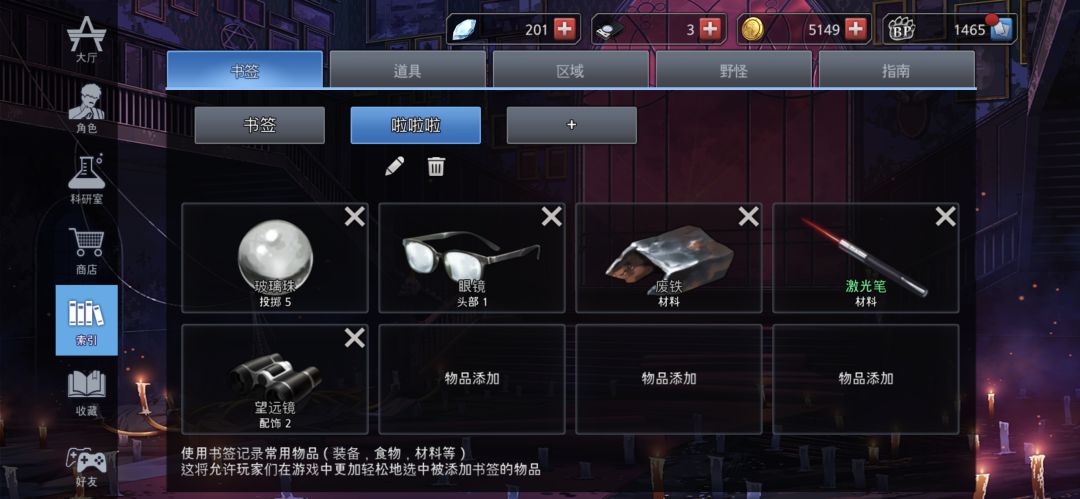The width and height of the screenshot is (1080, 499).
Task: Switch to the 道具 tab
Action: point(408,70)
